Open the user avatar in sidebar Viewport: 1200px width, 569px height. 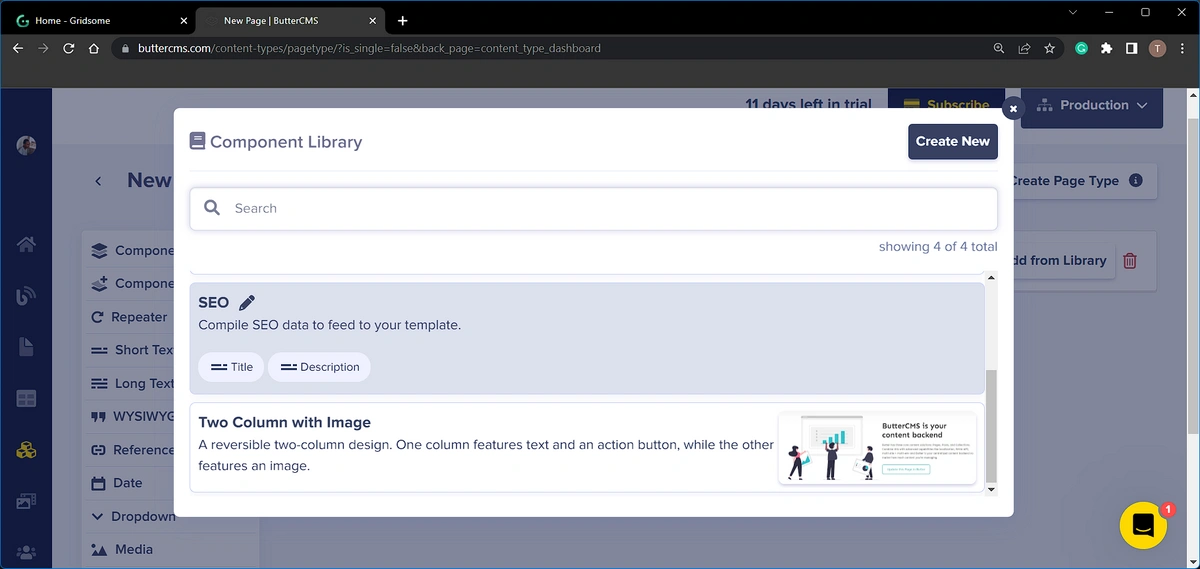point(27,145)
